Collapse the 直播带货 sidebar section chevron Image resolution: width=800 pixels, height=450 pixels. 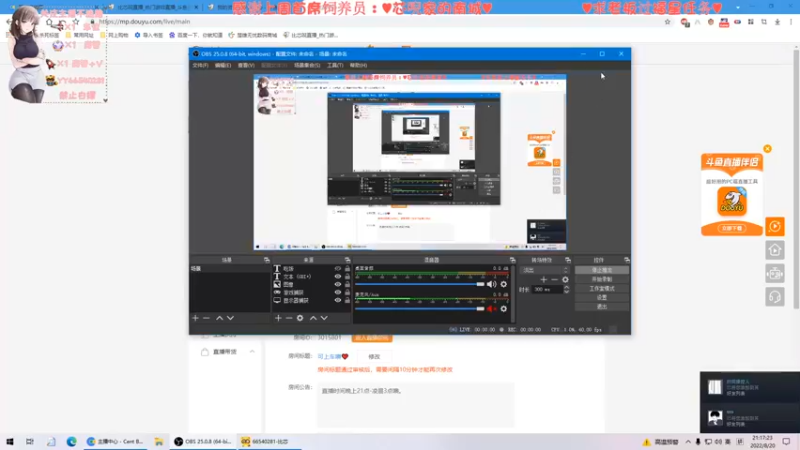tap(252, 352)
